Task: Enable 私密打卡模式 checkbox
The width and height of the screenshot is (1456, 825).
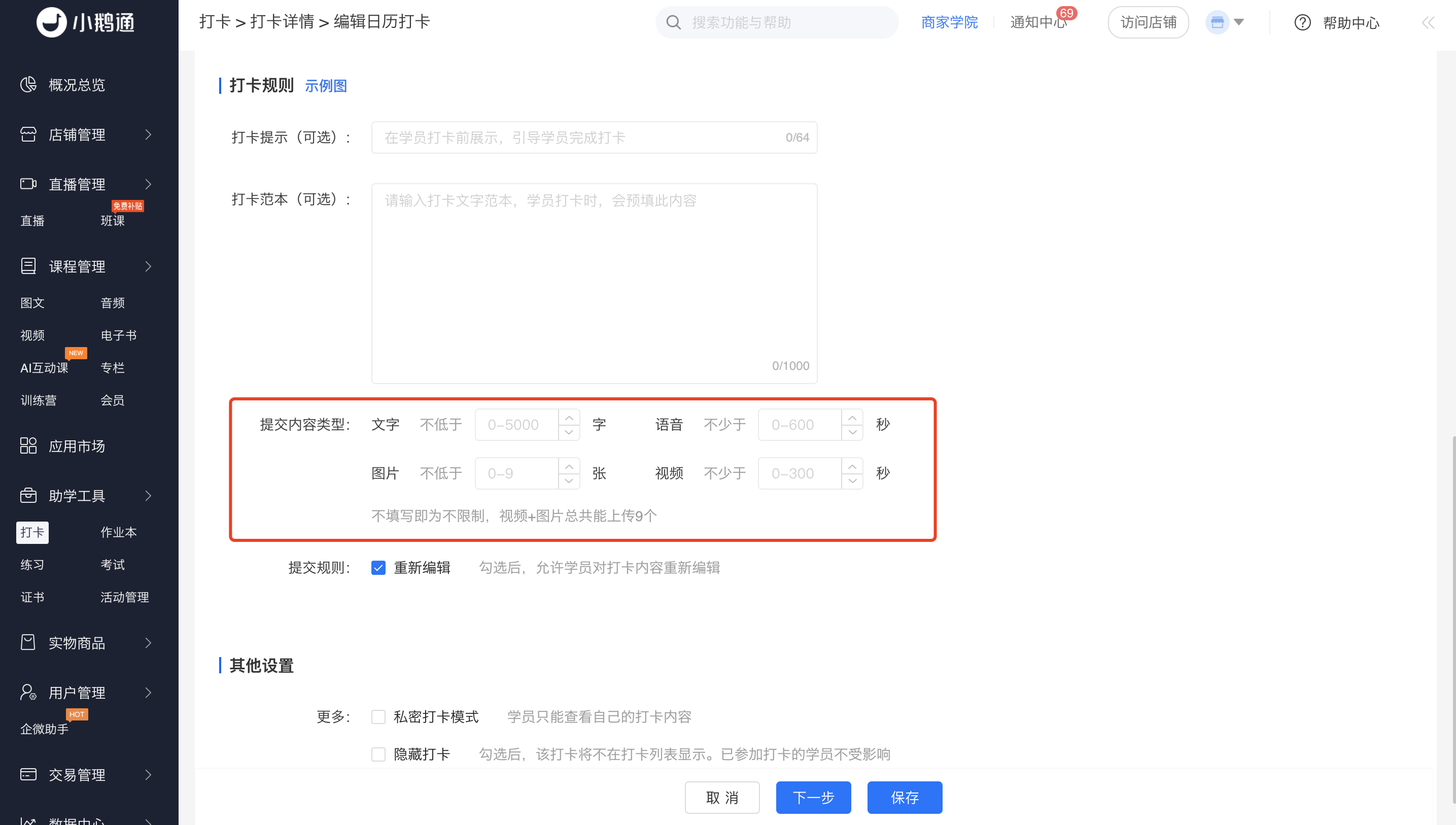Action: 378,716
